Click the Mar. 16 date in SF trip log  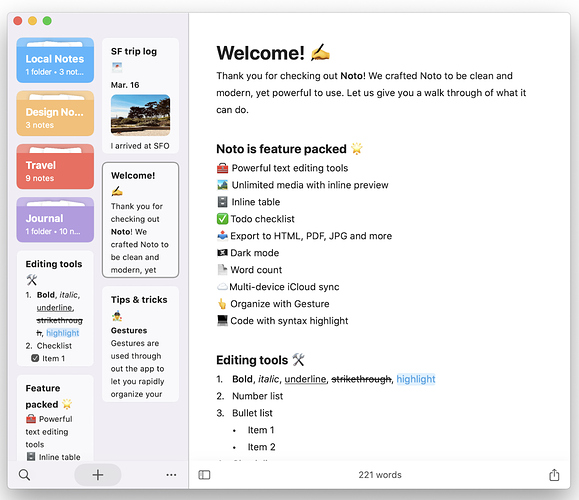pyautogui.click(x=125, y=85)
